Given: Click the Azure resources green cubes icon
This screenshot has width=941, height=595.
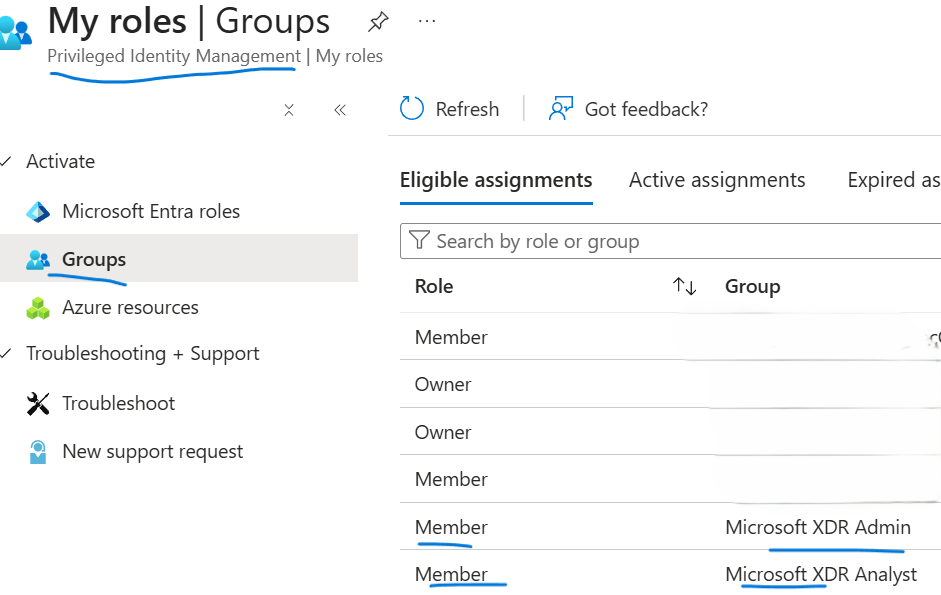Looking at the screenshot, I should click(x=38, y=308).
